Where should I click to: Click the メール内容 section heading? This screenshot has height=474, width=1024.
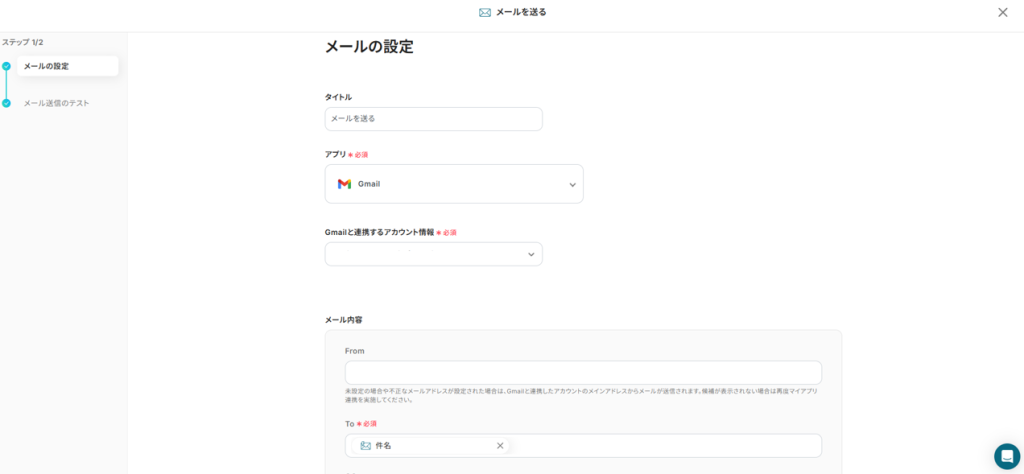pos(343,320)
